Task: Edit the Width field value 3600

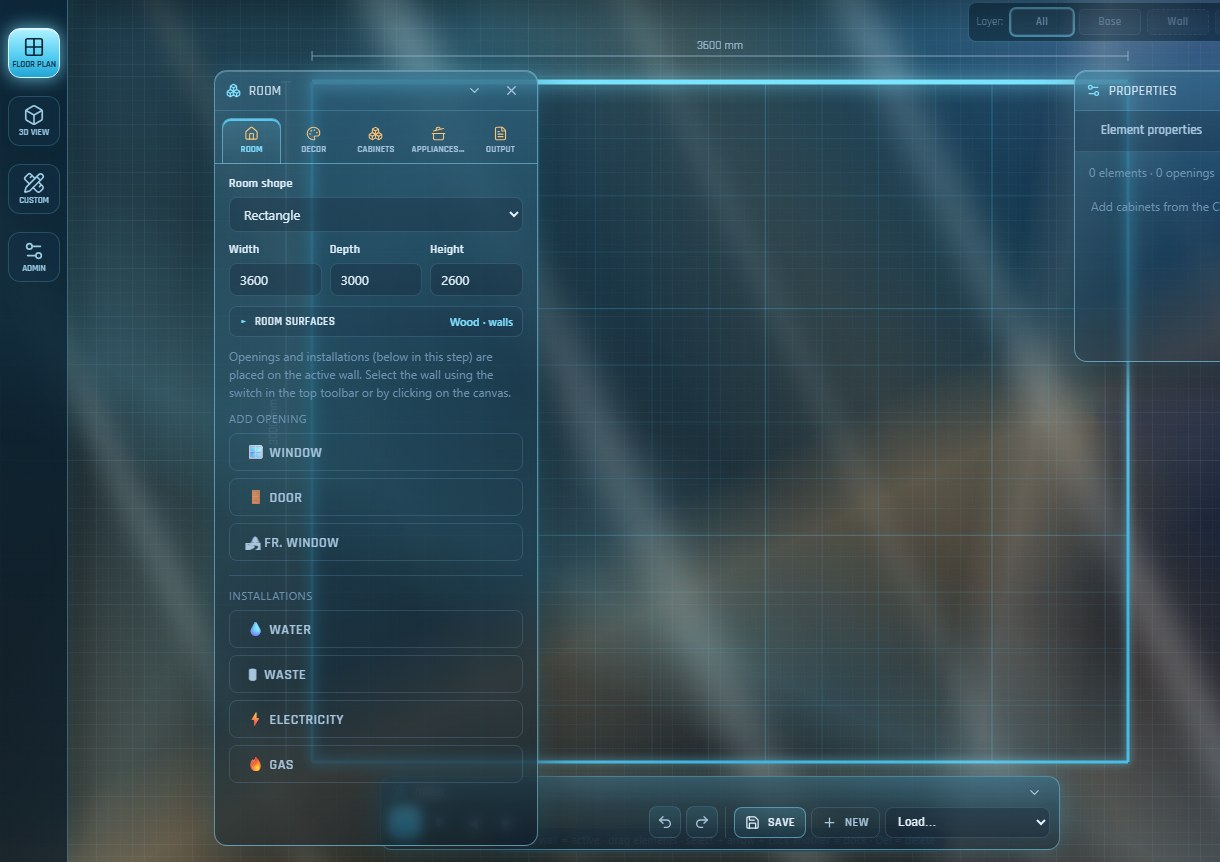Action: (275, 280)
